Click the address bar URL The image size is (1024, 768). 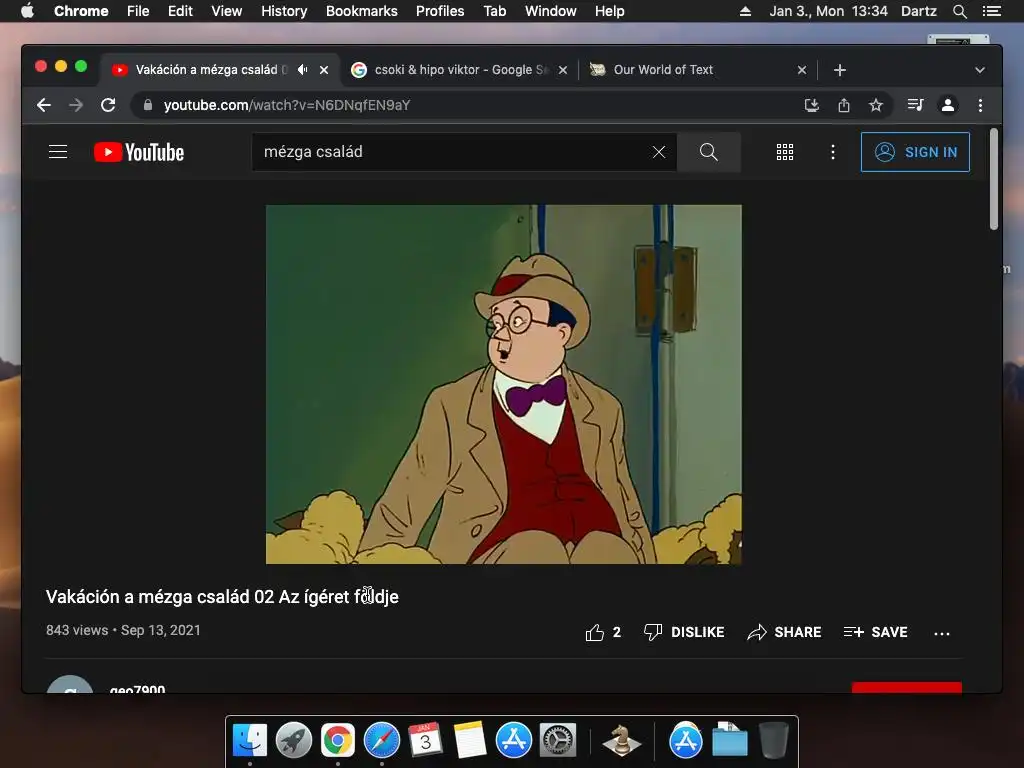tap(287, 105)
